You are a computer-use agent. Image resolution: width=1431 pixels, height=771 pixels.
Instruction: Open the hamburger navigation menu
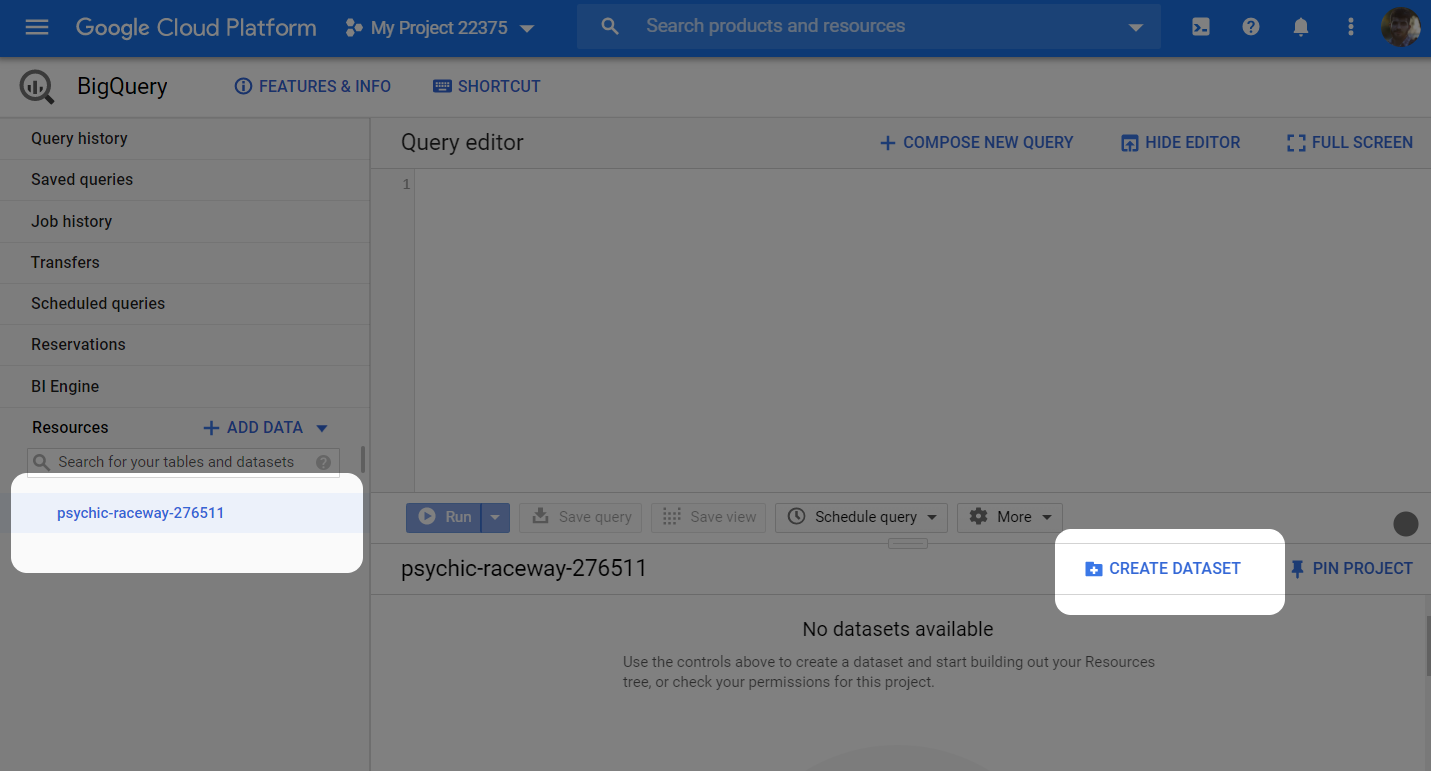tap(37, 27)
